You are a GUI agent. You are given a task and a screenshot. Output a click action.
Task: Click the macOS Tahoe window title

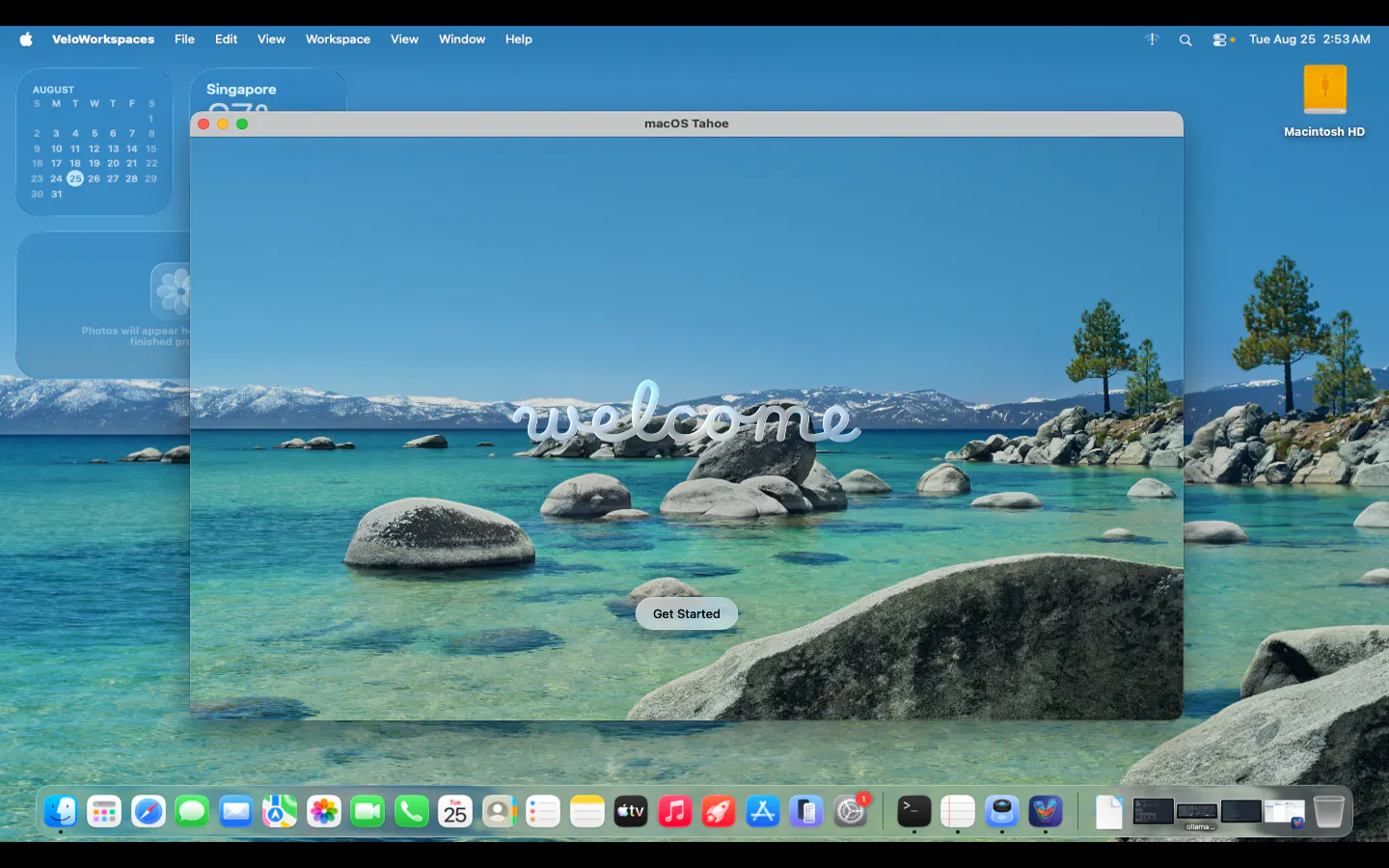(687, 123)
